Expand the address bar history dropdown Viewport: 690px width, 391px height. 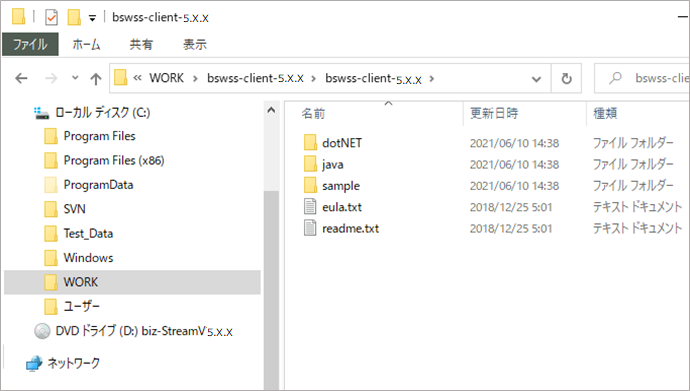tap(536, 79)
